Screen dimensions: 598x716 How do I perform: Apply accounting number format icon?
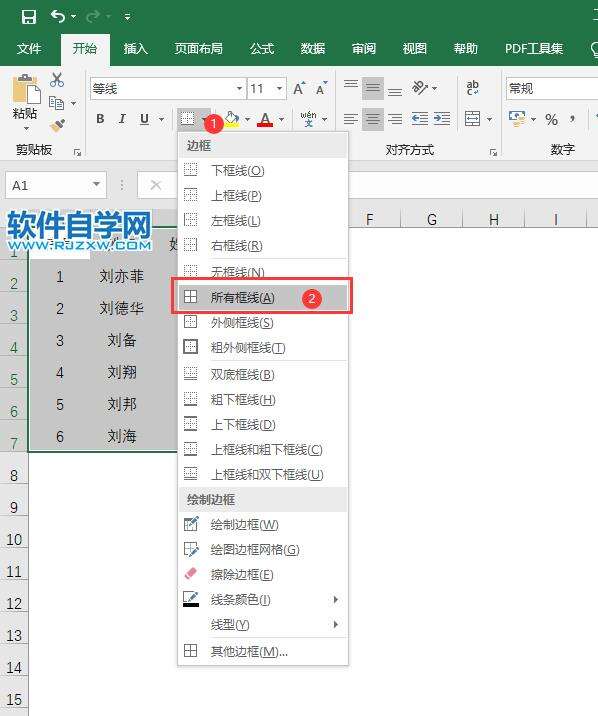coord(518,119)
